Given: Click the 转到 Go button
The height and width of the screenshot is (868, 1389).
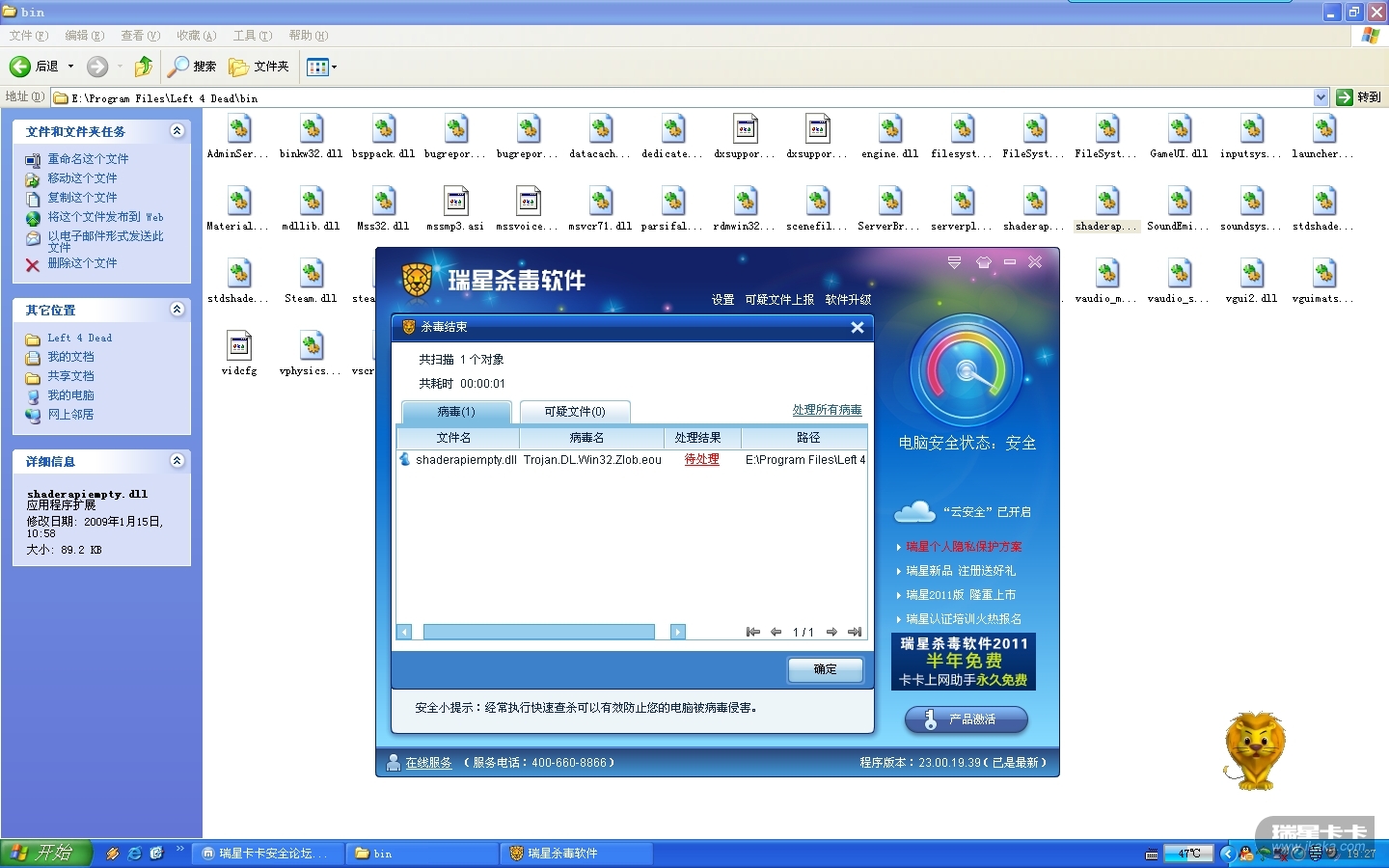Looking at the screenshot, I should pyautogui.click(x=1359, y=97).
